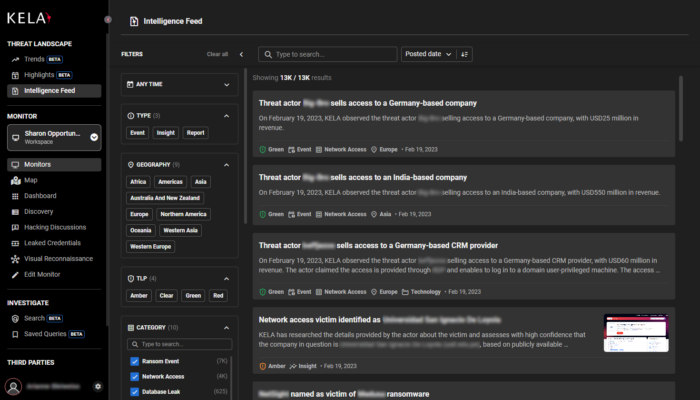Screen dimensions: 700x400
Task: Select the Africa geography chip
Action: click(138, 182)
